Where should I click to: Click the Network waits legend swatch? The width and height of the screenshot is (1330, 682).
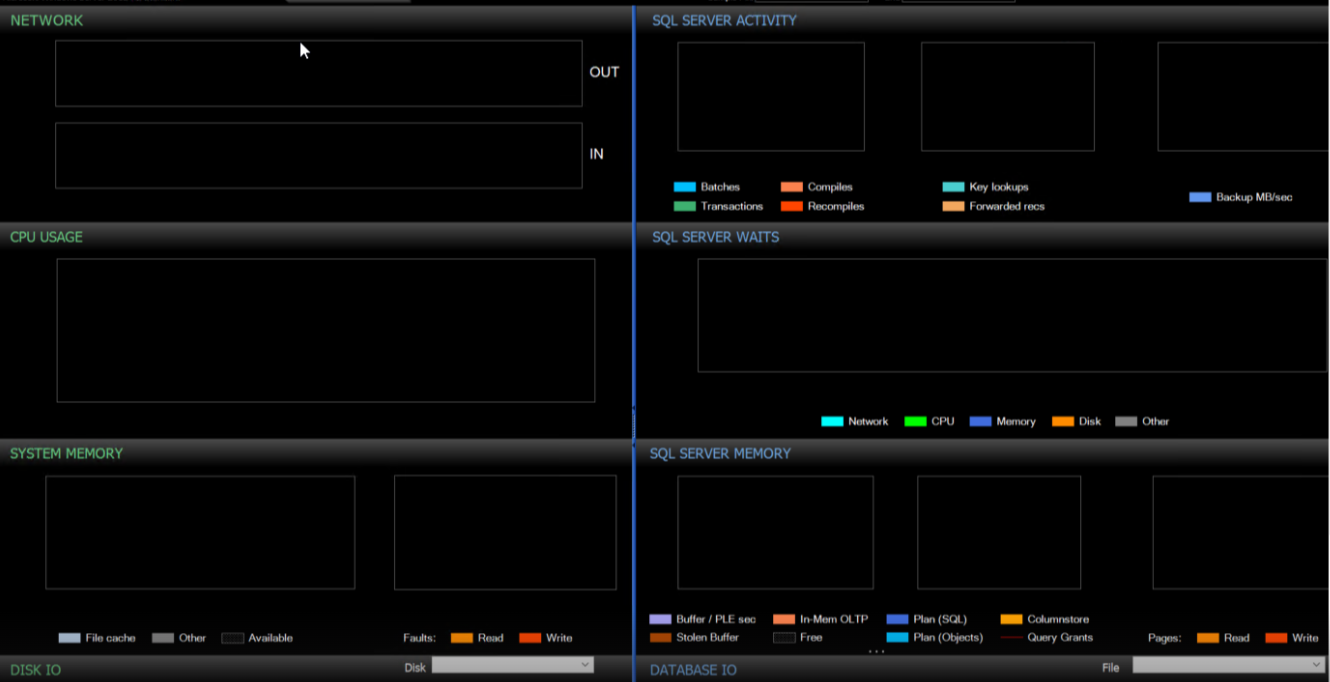click(x=832, y=421)
